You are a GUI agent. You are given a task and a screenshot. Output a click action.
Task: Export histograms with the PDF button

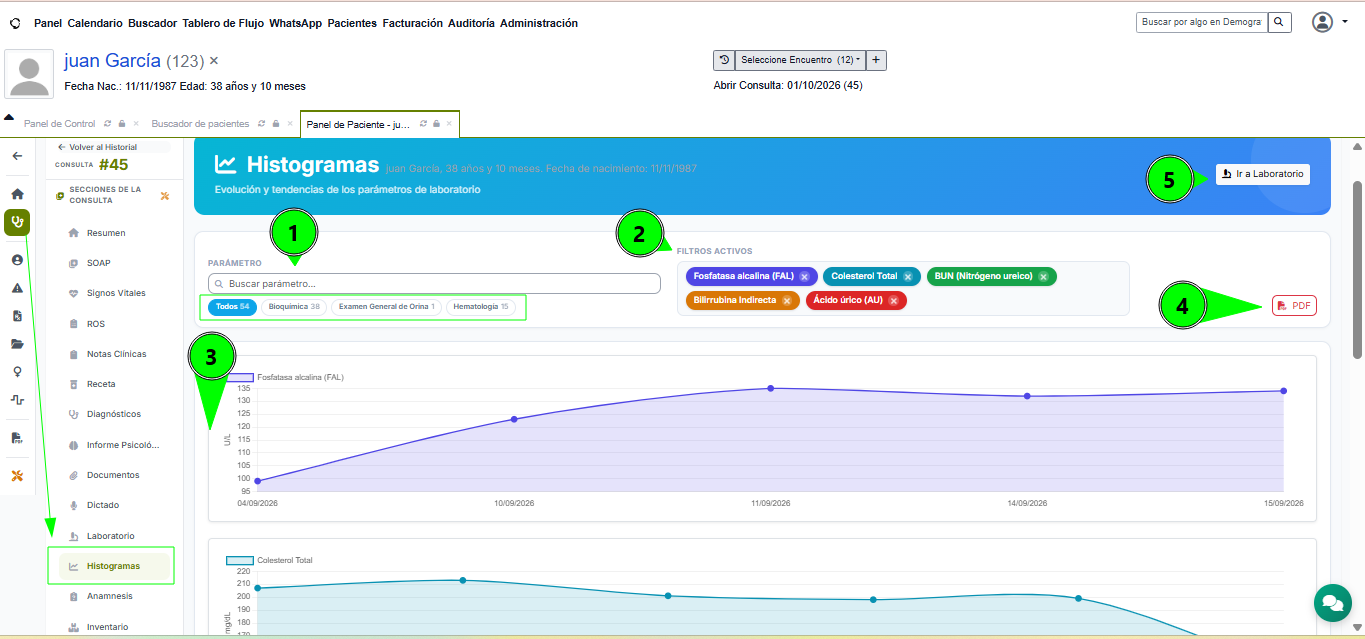coord(1294,306)
